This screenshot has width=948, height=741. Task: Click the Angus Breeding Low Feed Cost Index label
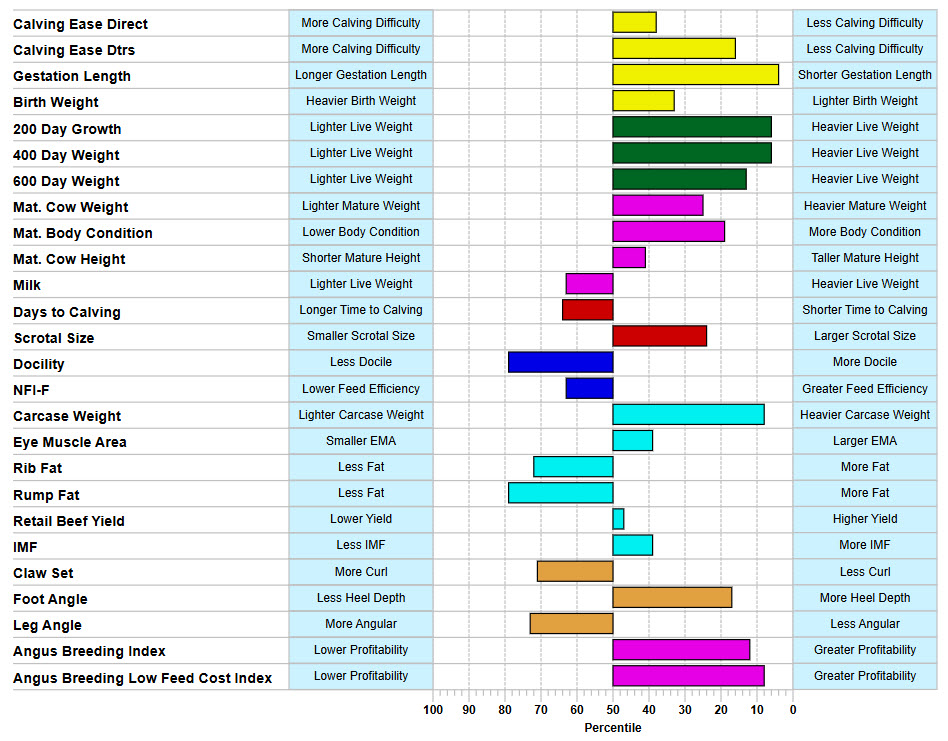pos(142,678)
